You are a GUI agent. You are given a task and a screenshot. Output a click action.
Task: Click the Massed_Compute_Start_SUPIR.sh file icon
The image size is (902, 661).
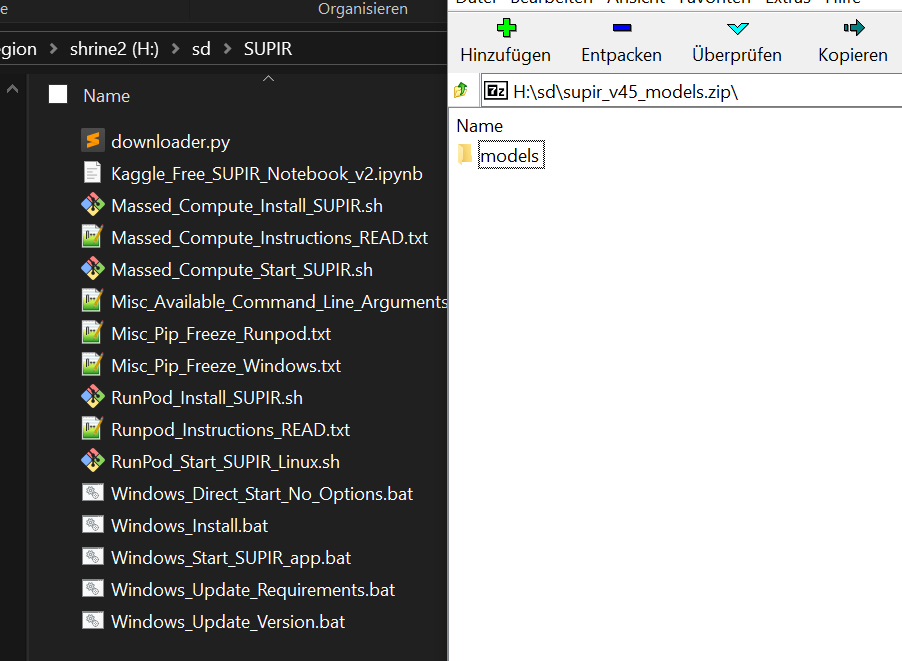coord(93,268)
